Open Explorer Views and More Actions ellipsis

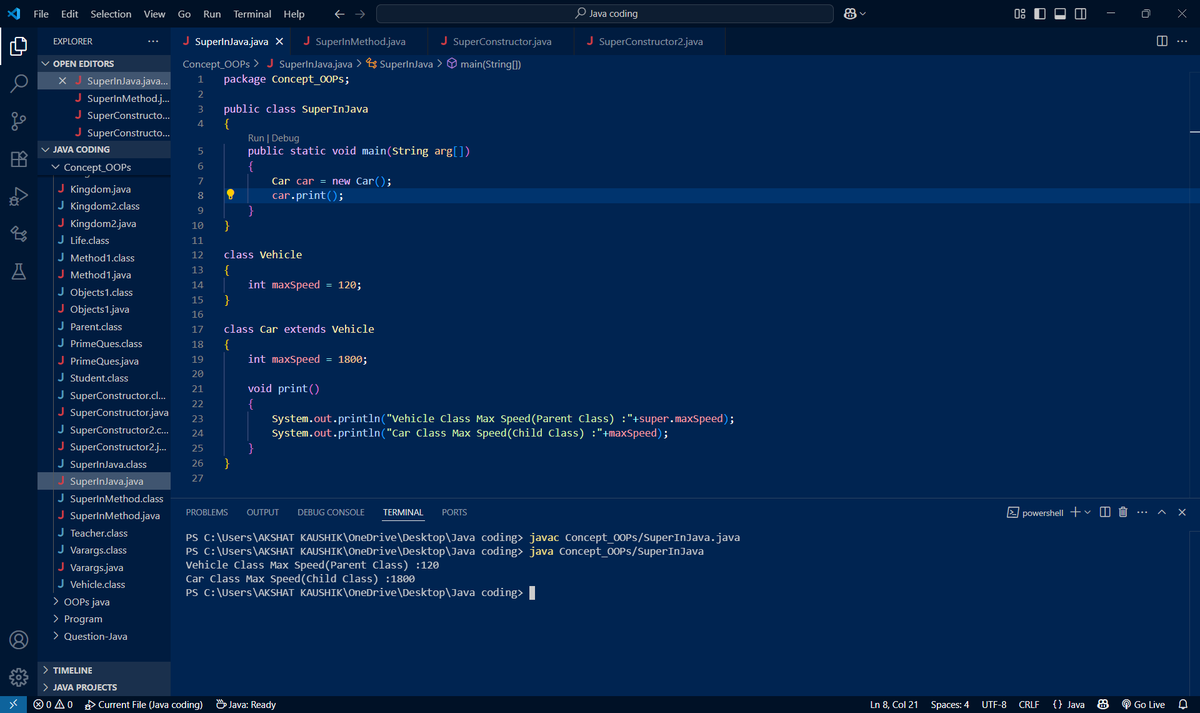tap(152, 41)
